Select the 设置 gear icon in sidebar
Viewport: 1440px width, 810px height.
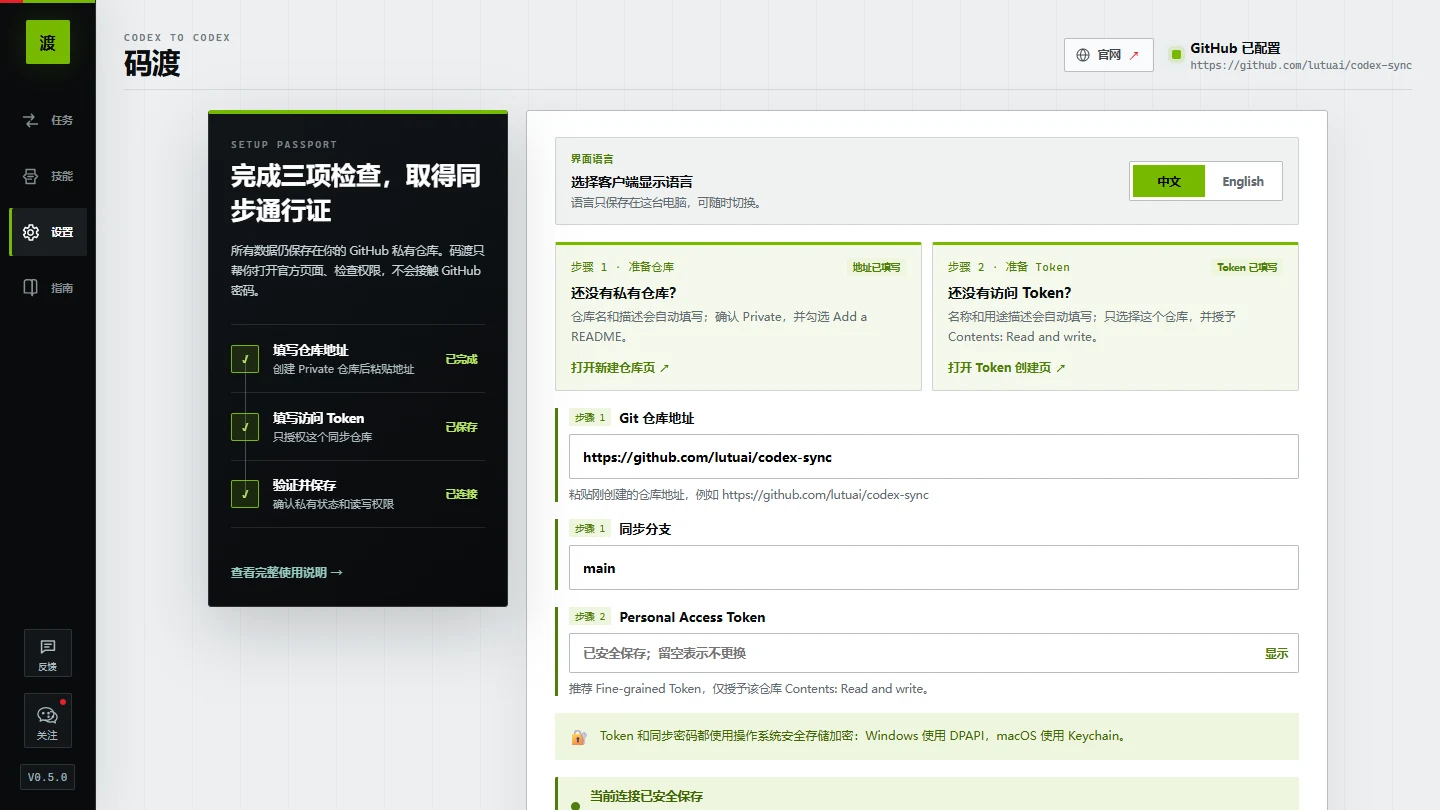31,232
